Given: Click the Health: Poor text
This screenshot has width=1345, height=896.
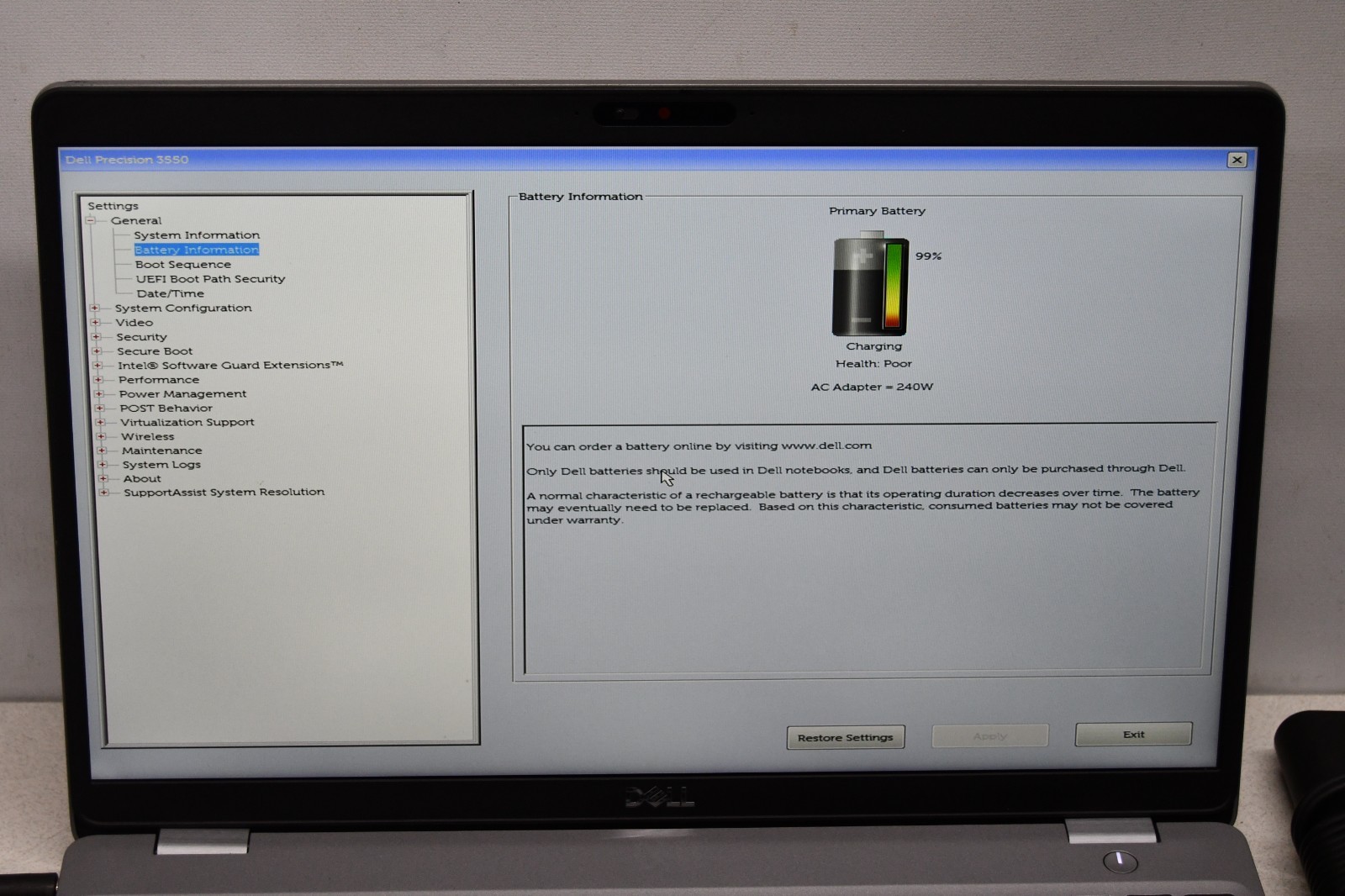Looking at the screenshot, I should tap(873, 364).
